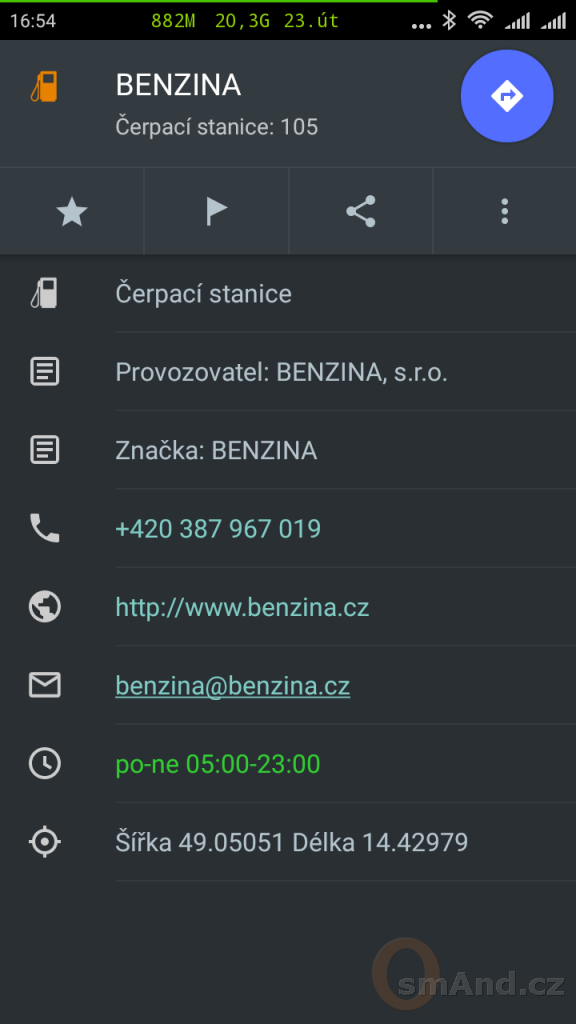Email benzina@benzina.cz address link
This screenshot has height=1024, width=576.
pos(232,686)
